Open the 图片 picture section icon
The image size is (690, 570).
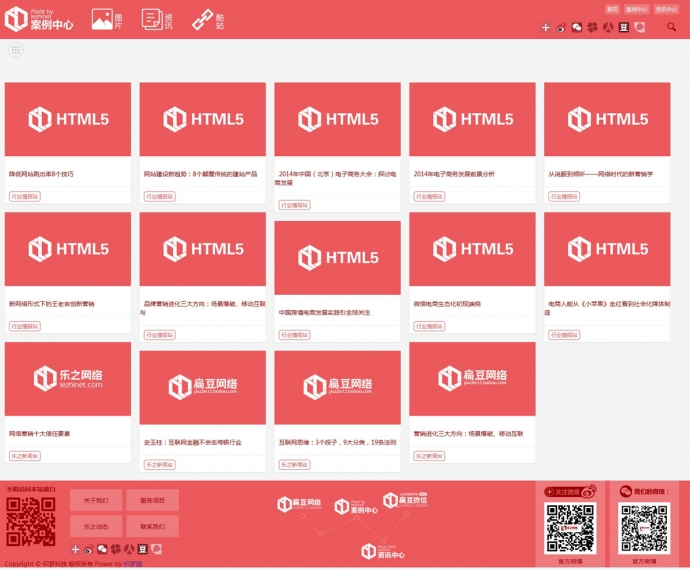coord(107,20)
